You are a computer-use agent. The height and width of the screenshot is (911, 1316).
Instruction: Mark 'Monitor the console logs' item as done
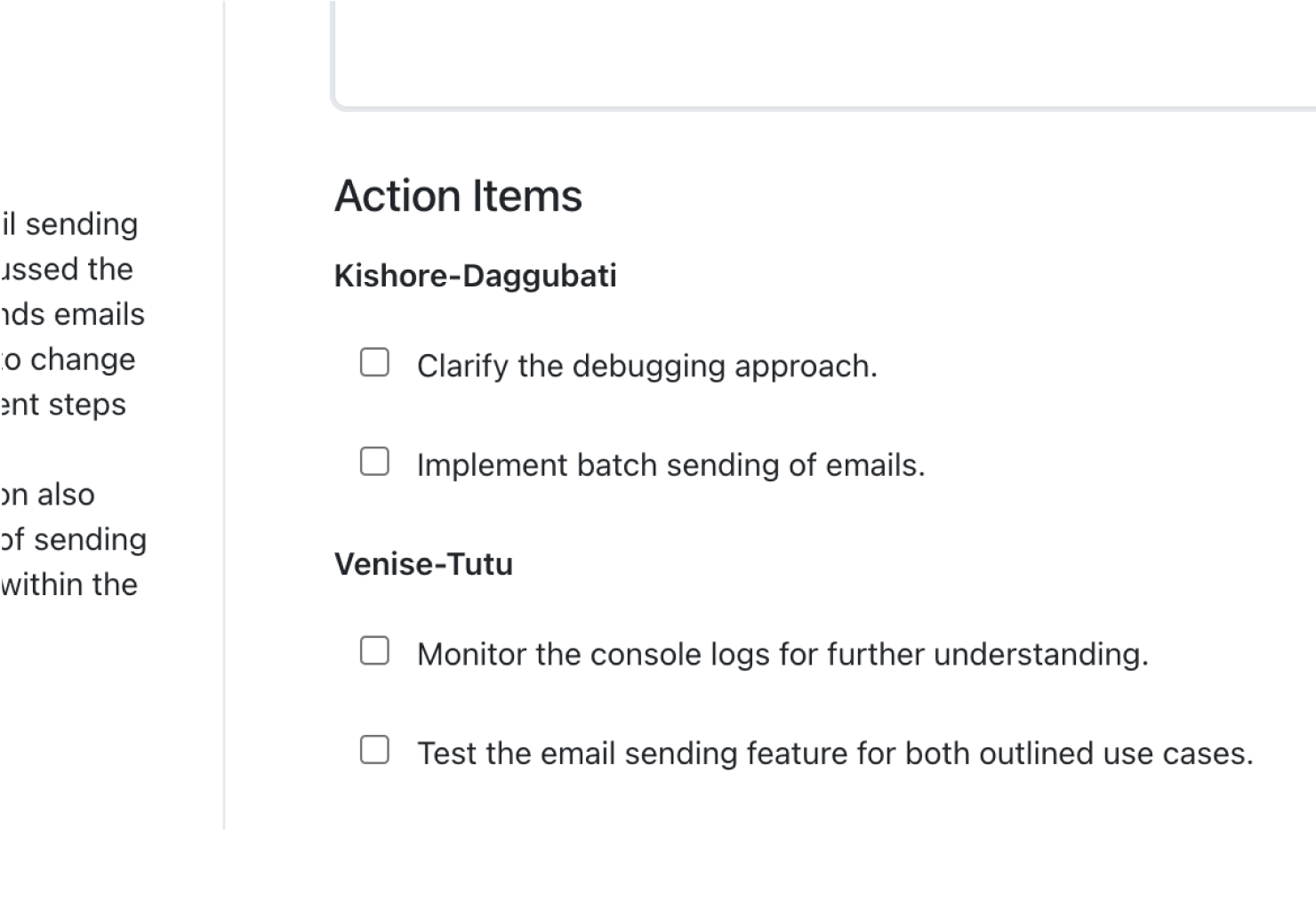tap(374, 650)
